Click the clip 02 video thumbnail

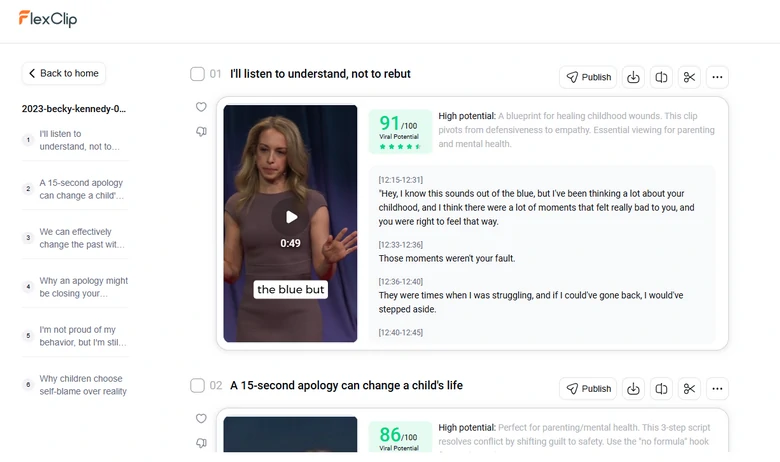(291, 434)
